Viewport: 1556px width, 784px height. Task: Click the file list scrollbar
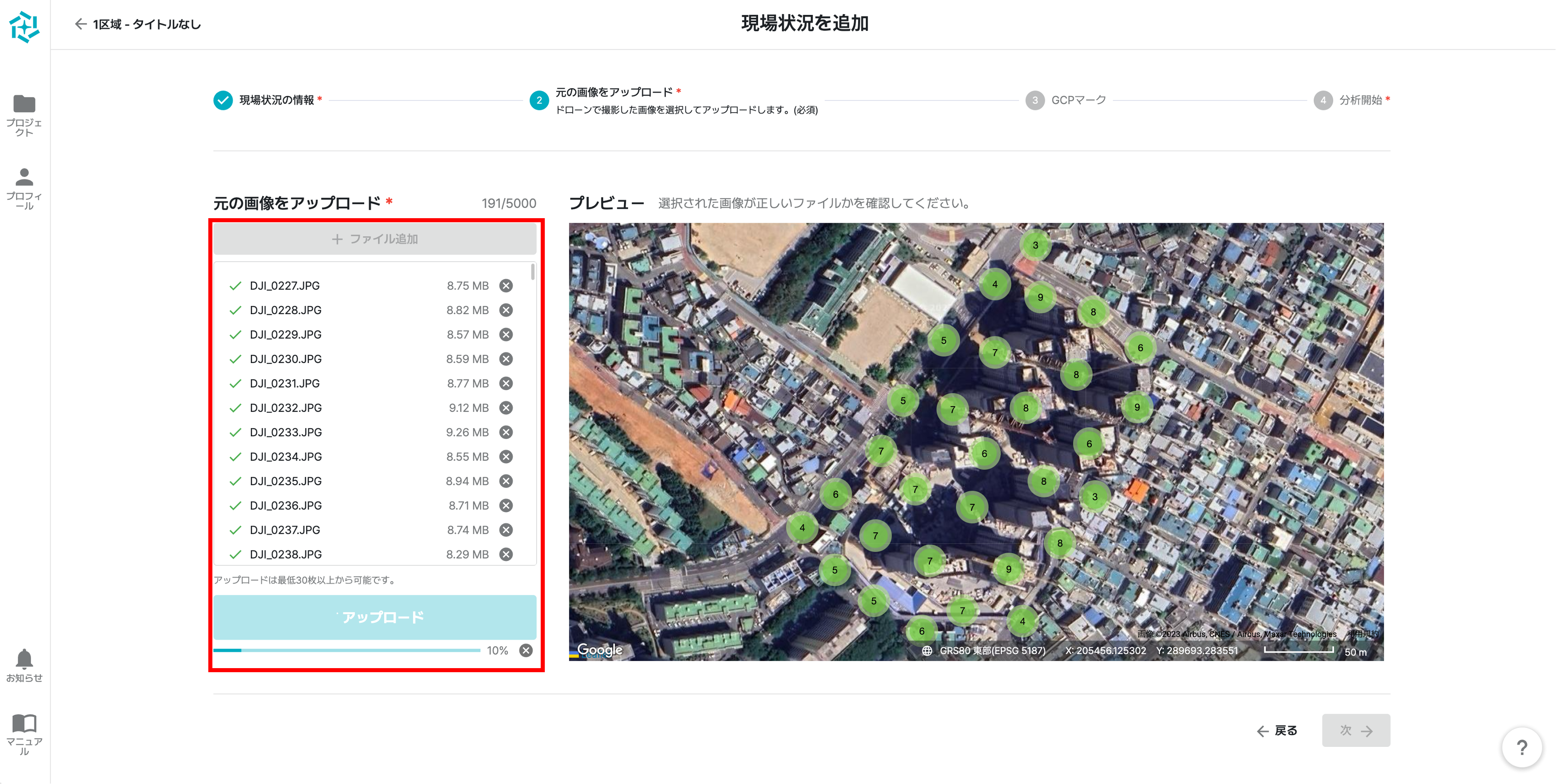click(532, 272)
